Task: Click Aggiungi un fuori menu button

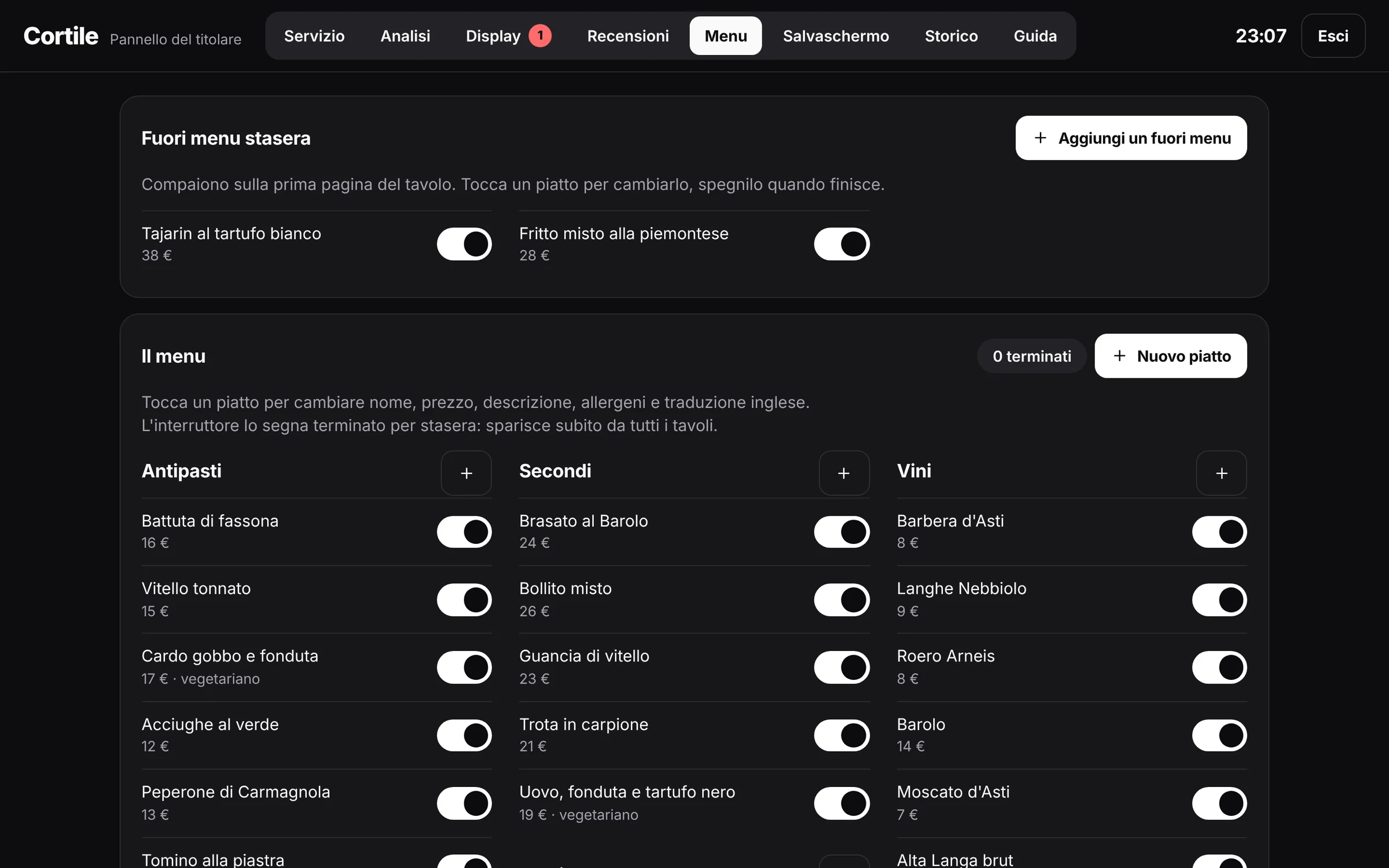Action: (1131, 138)
